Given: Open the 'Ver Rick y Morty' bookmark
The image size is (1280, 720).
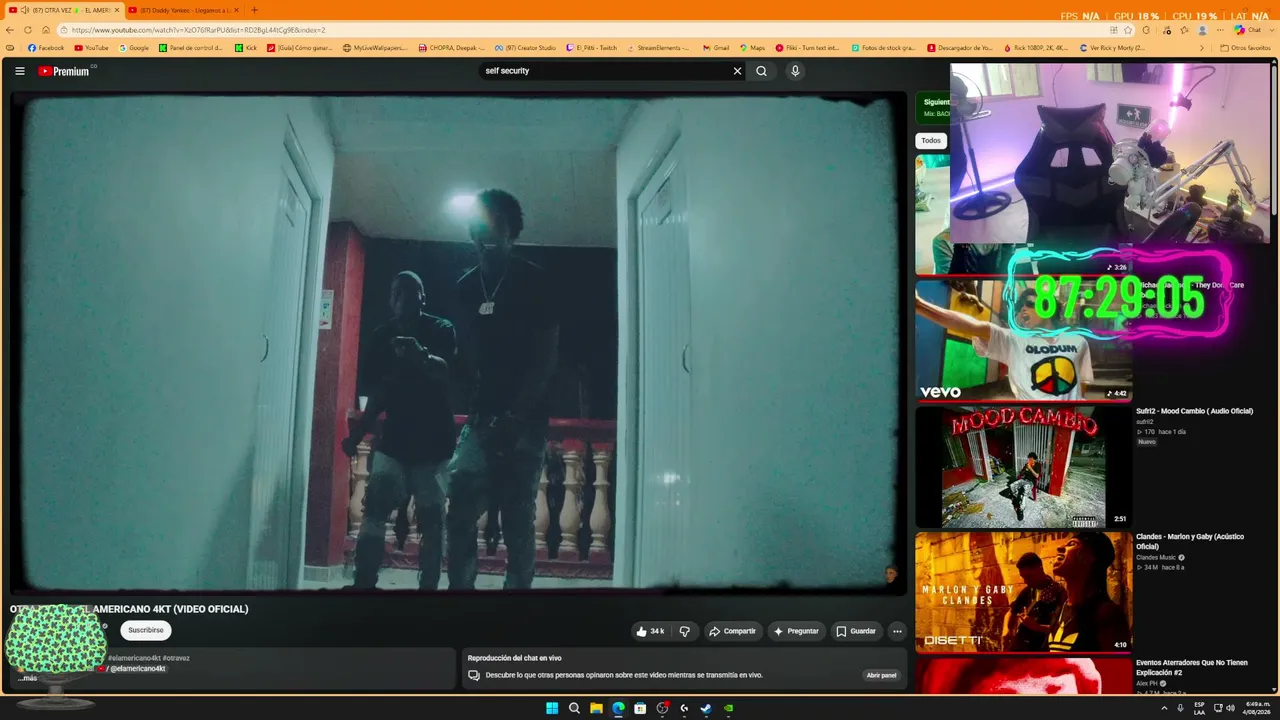Looking at the screenshot, I should tap(1113, 48).
